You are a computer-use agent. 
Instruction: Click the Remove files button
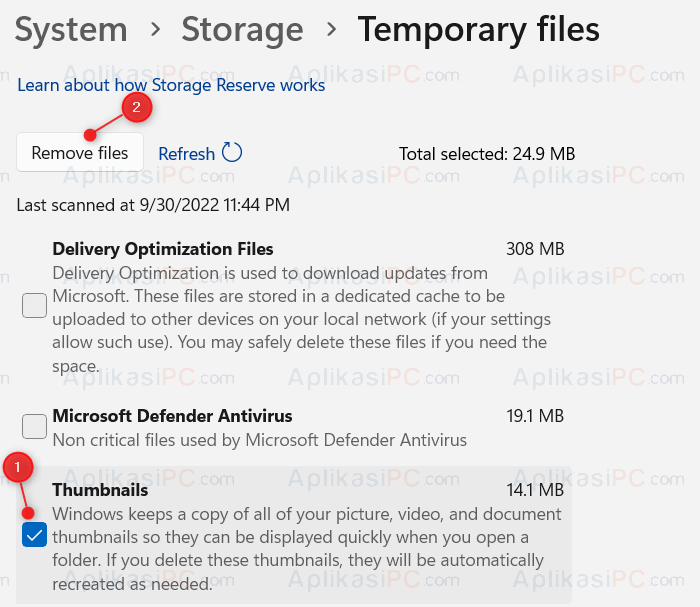click(x=80, y=153)
